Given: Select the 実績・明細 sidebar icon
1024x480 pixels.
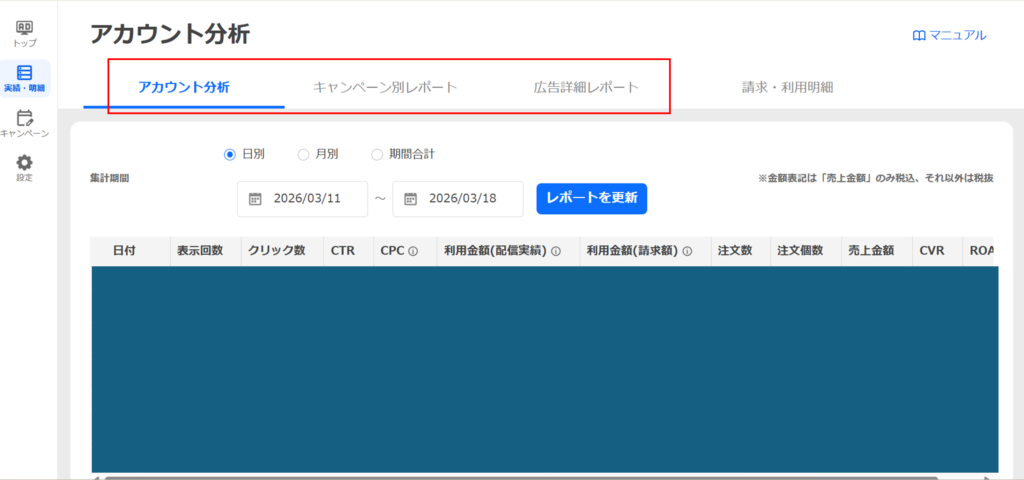Looking at the screenshot, I should click(25, 74).
